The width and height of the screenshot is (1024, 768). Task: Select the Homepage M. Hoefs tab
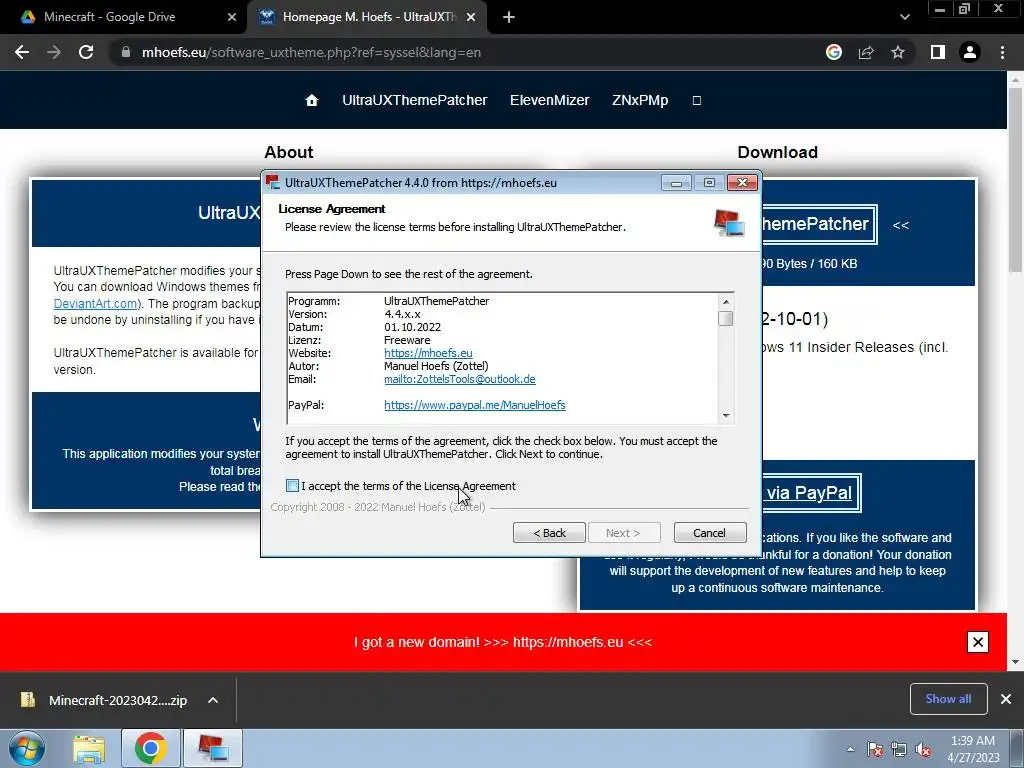click(x=366, y=17)
